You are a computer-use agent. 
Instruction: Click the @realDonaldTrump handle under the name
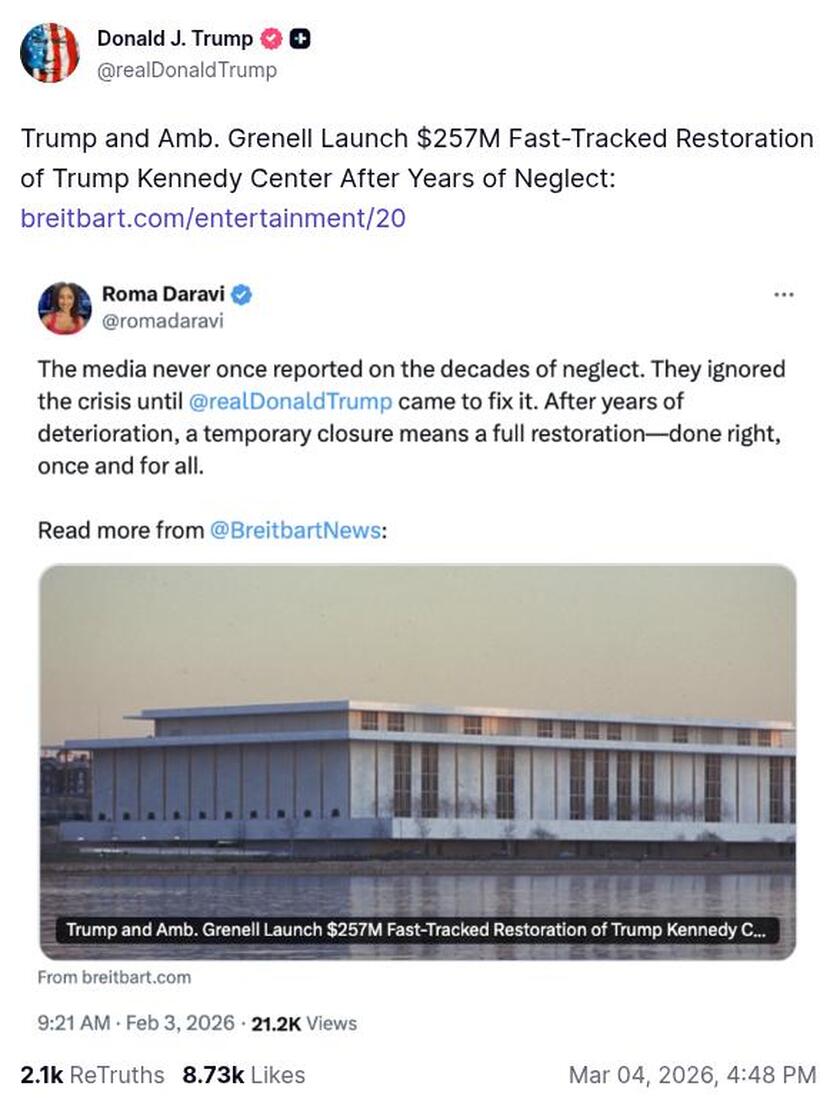coord(187,70)
